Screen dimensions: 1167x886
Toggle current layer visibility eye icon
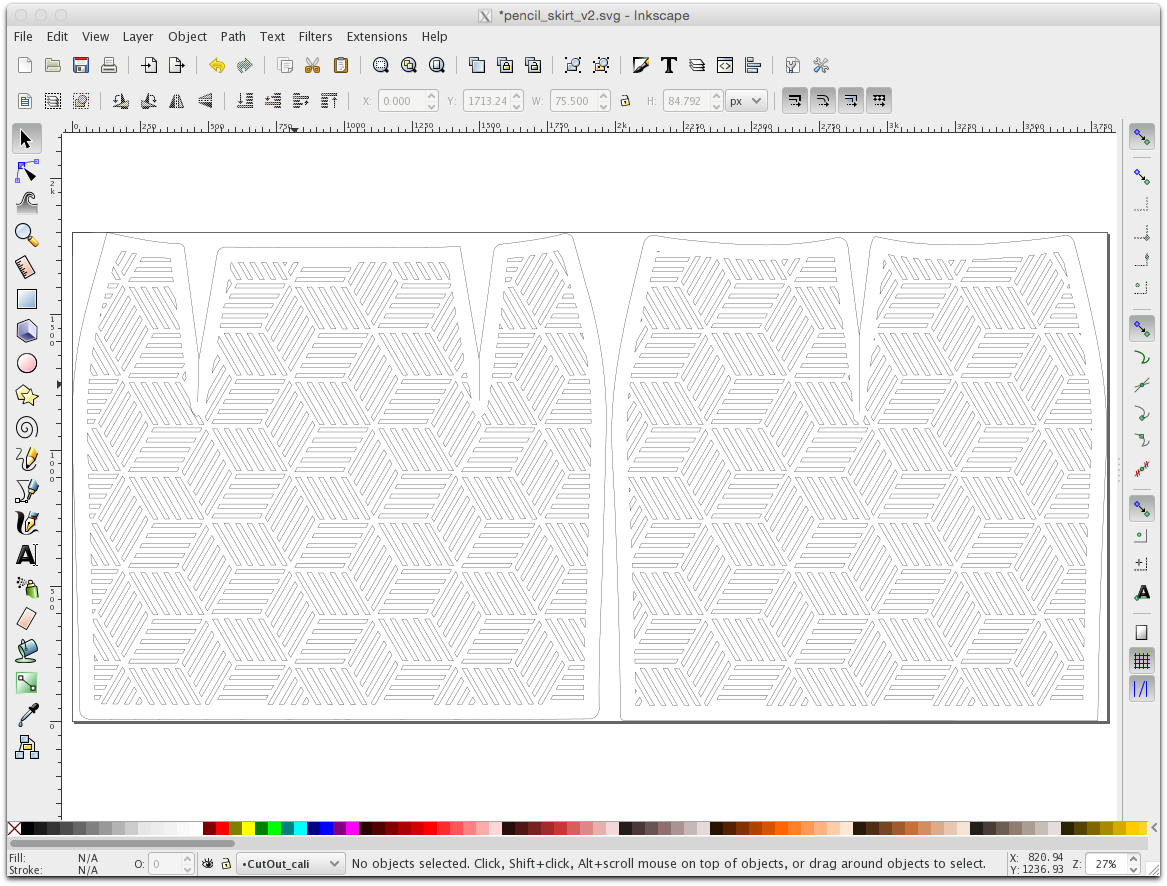coord(208,863)
